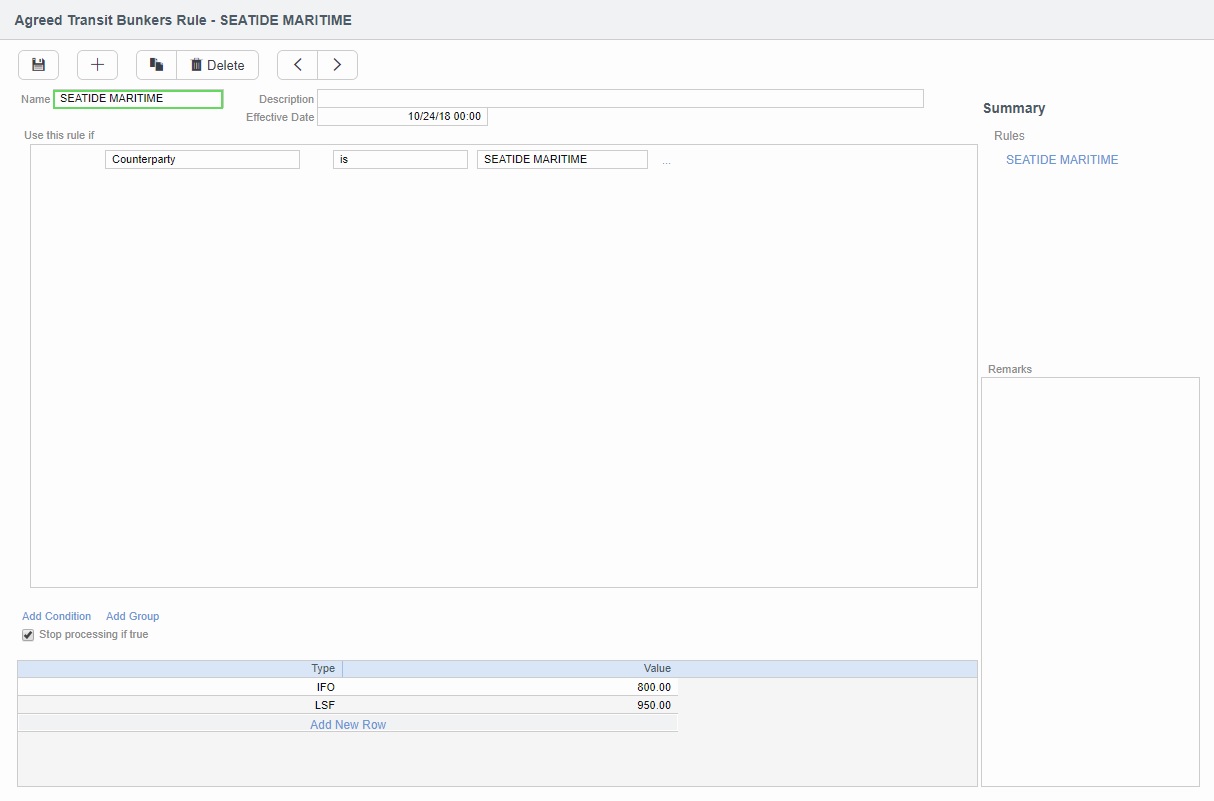Open SEATIDE MARITIME rule in Summary
This screenshot has height=801, width=1214.
1061,160
